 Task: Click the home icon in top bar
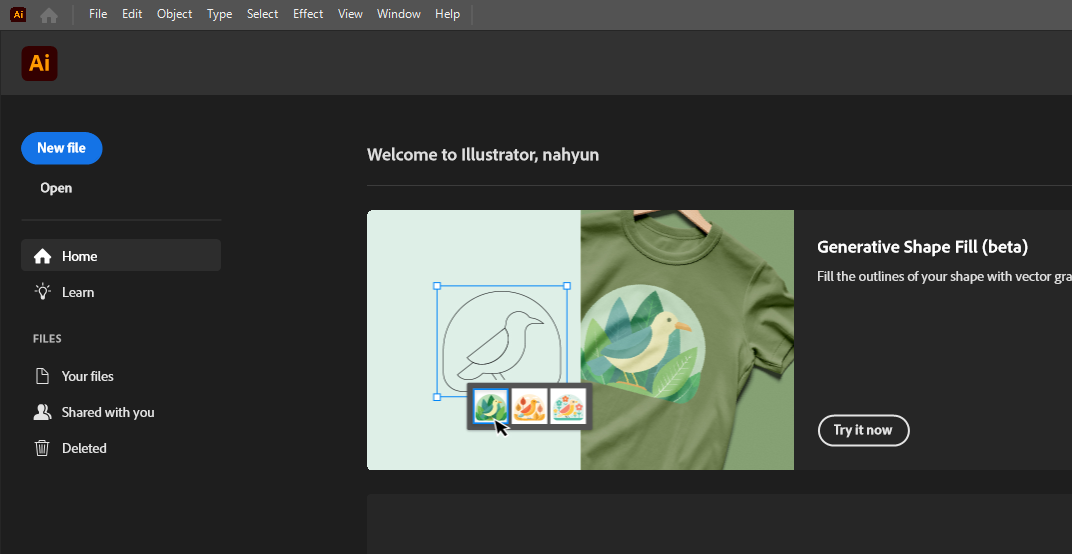click(49, 14)
